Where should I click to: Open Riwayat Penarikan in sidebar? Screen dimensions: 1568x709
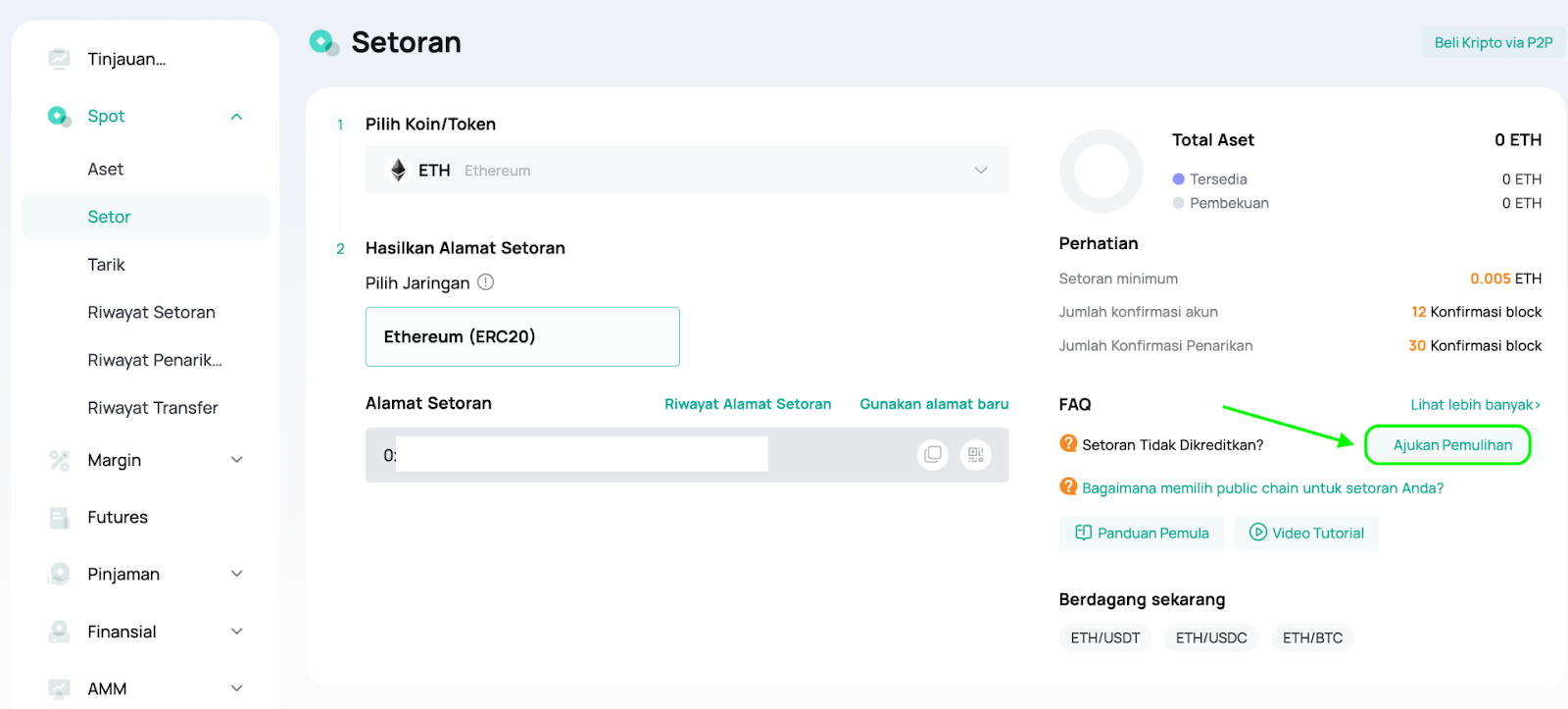pyautogui.click(x=155, y=360)
